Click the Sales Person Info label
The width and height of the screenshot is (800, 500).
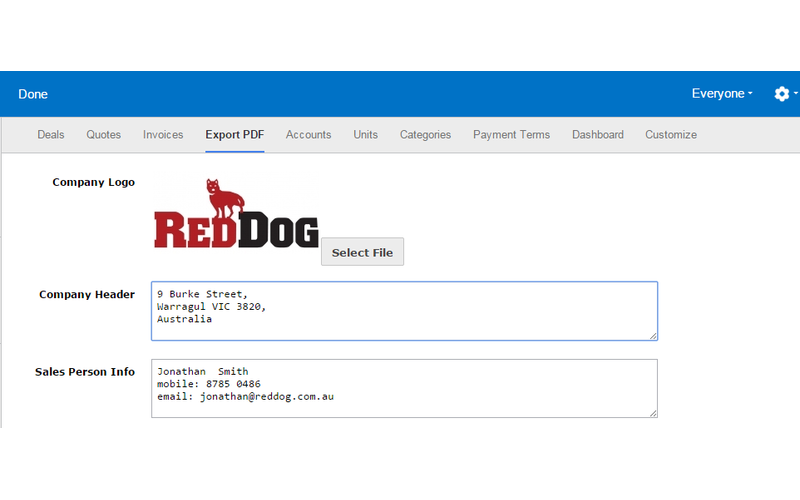click(x=85, y=372)
